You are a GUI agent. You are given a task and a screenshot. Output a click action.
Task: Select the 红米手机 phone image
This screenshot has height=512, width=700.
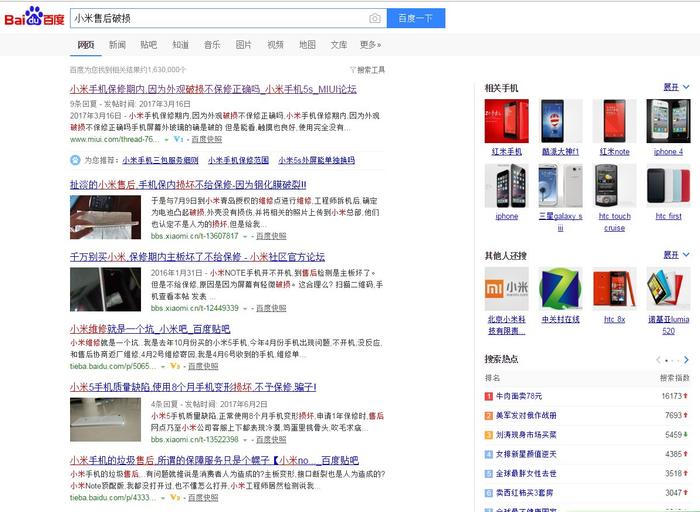point(507,121)
